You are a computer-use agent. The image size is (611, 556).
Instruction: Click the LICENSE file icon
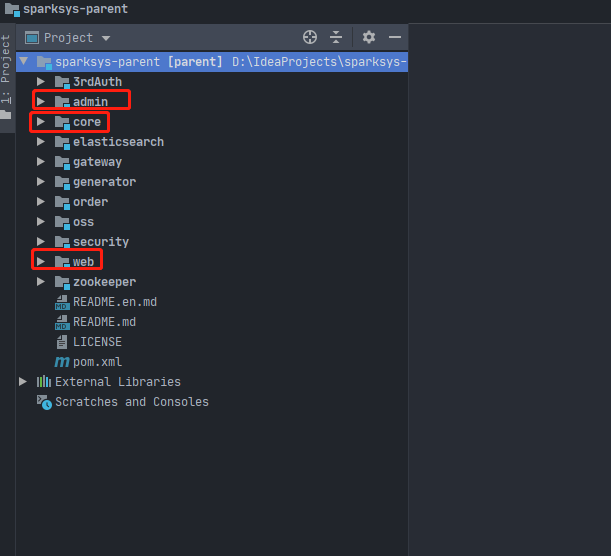point(62,342)
